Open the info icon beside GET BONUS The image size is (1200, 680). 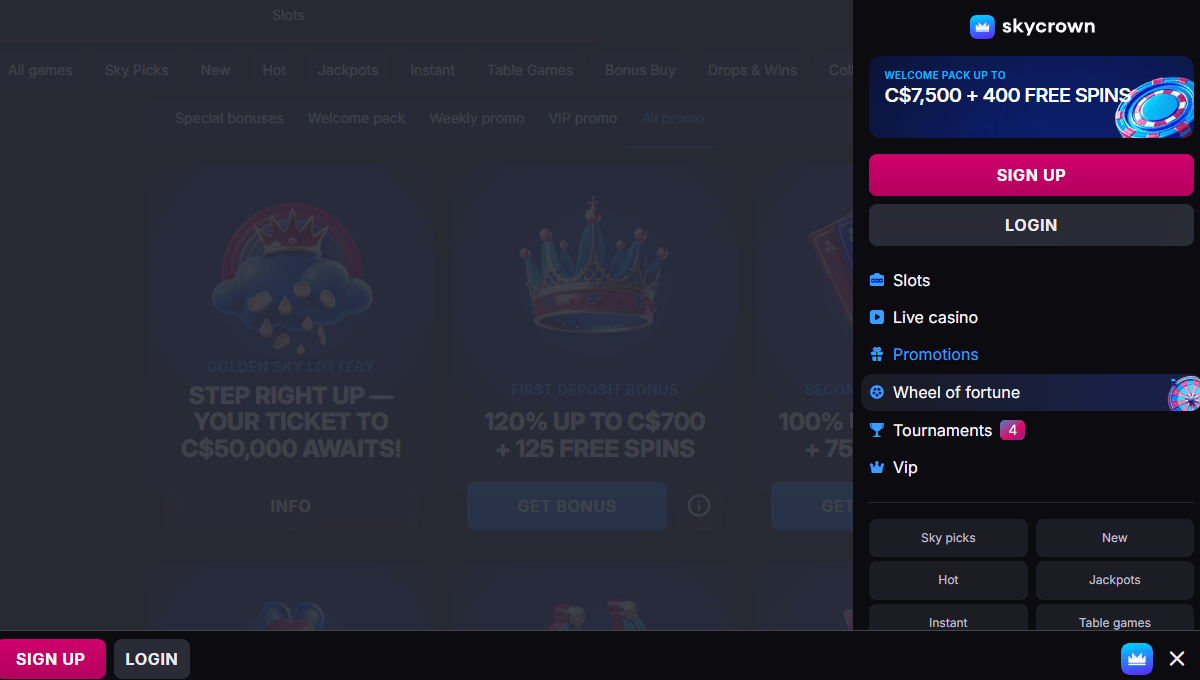(x=699, y=506)
